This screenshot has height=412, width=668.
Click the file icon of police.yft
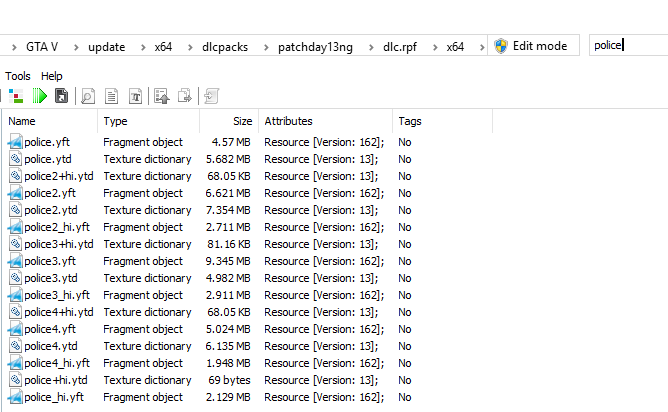[x=15, y=142]
